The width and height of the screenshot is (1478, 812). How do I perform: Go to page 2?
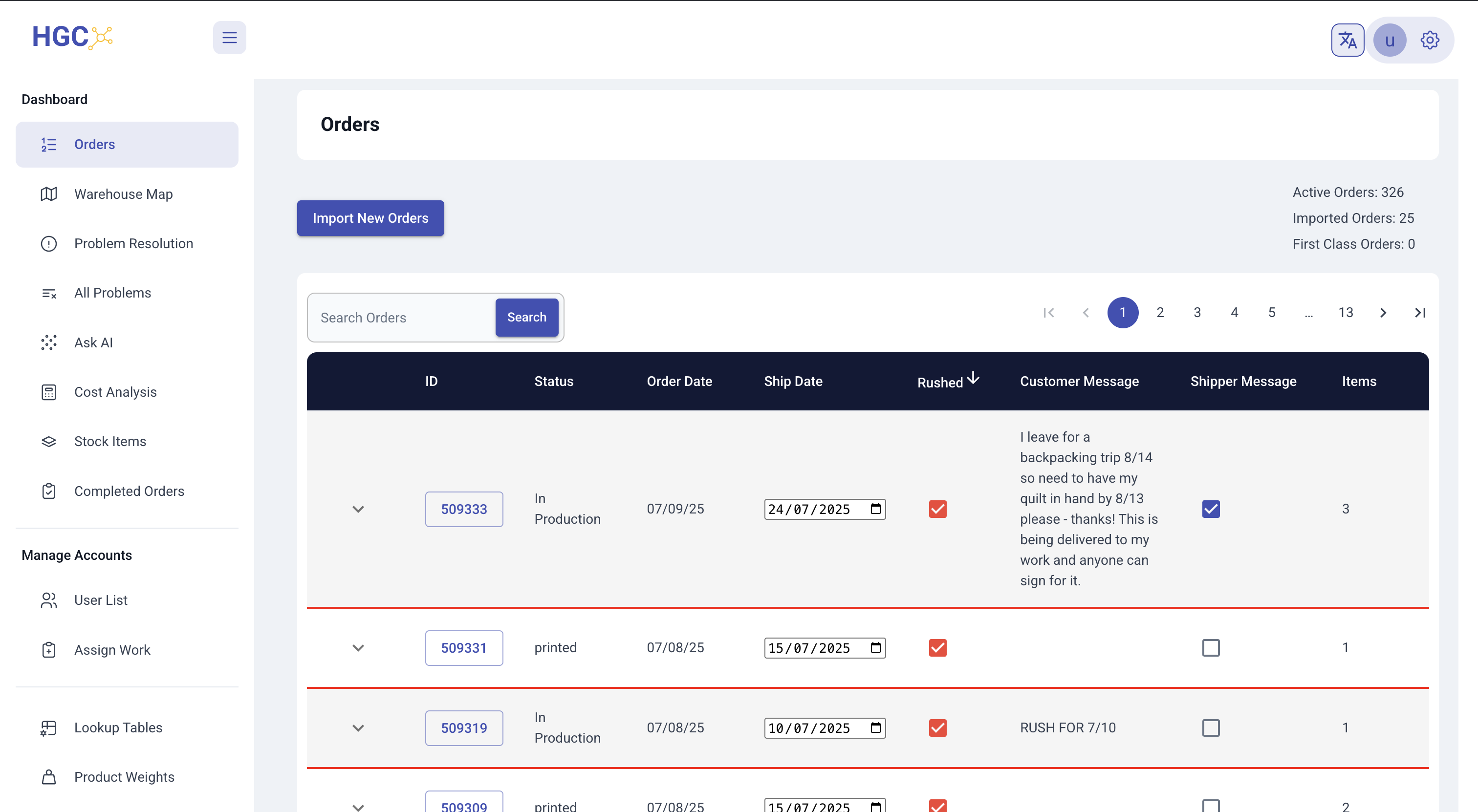click(1159, 313)
